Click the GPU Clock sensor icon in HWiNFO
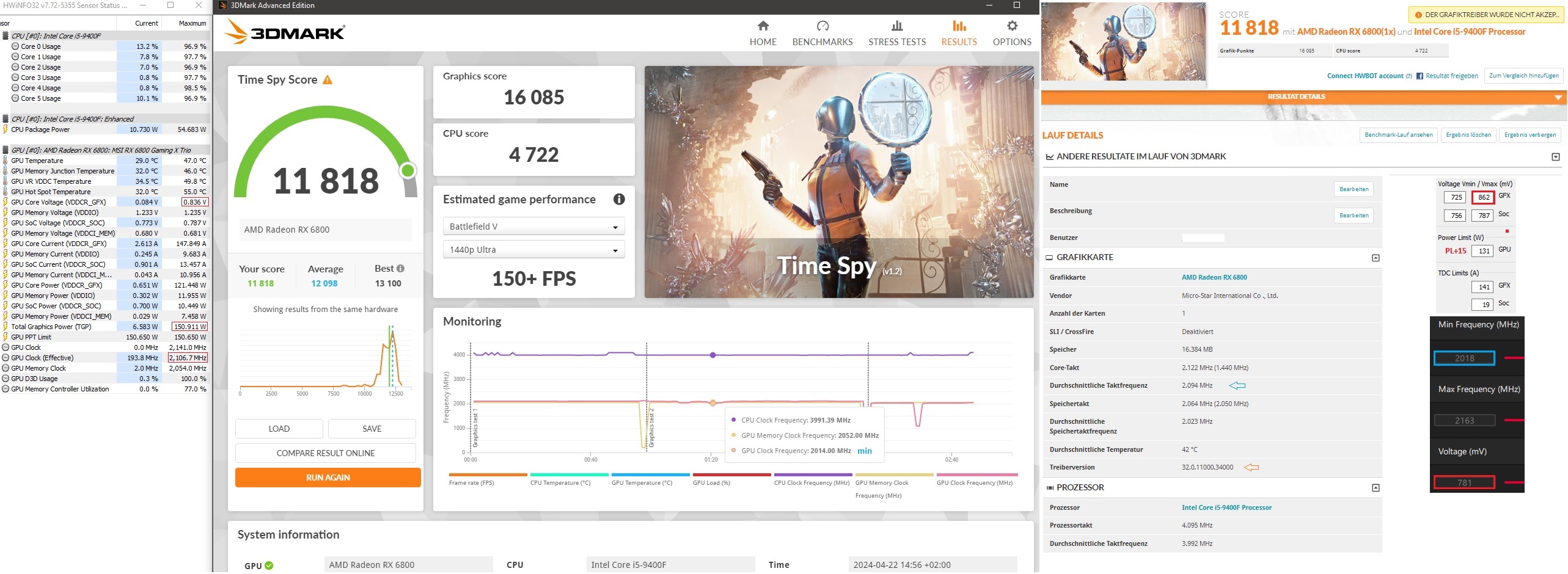 (5, 347)
